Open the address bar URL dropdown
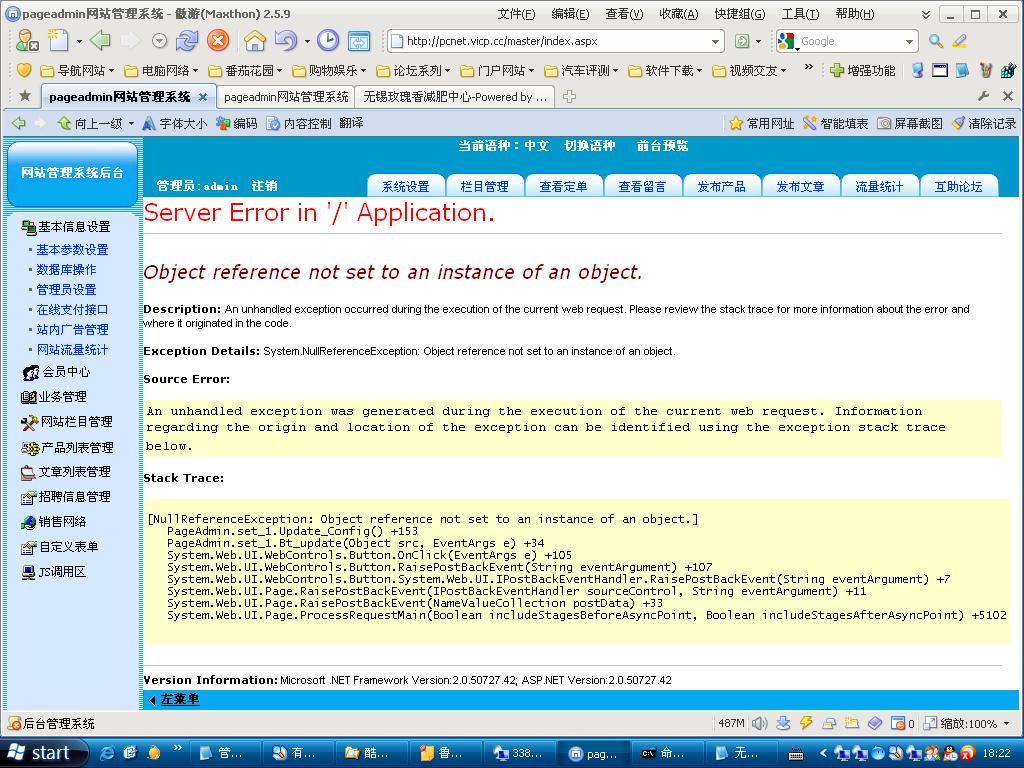 pos(715,42)
